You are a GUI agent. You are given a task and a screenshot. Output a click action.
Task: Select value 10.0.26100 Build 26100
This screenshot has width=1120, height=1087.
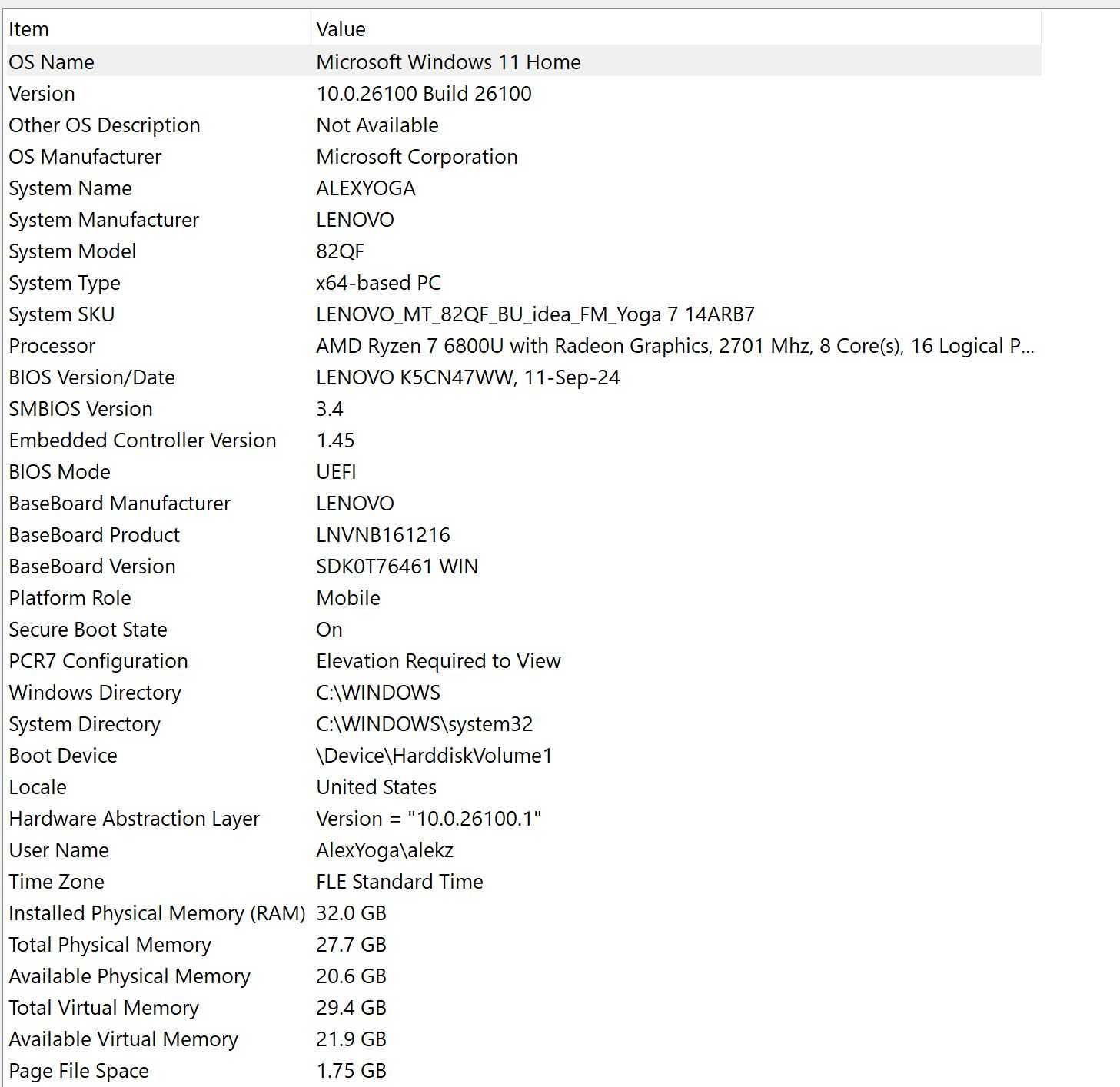tap(424, 93)
